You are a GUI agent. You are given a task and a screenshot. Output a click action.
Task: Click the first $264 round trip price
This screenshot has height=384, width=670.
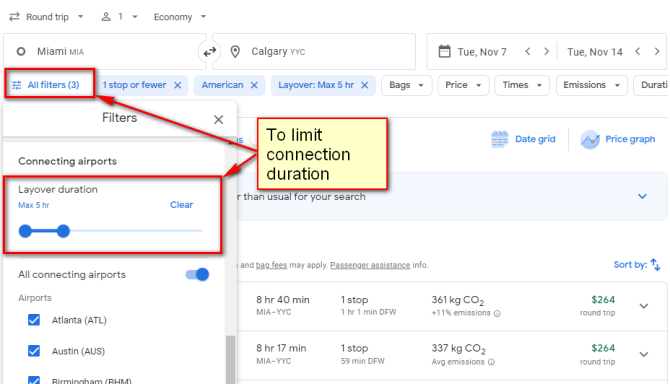coord(603,300)
